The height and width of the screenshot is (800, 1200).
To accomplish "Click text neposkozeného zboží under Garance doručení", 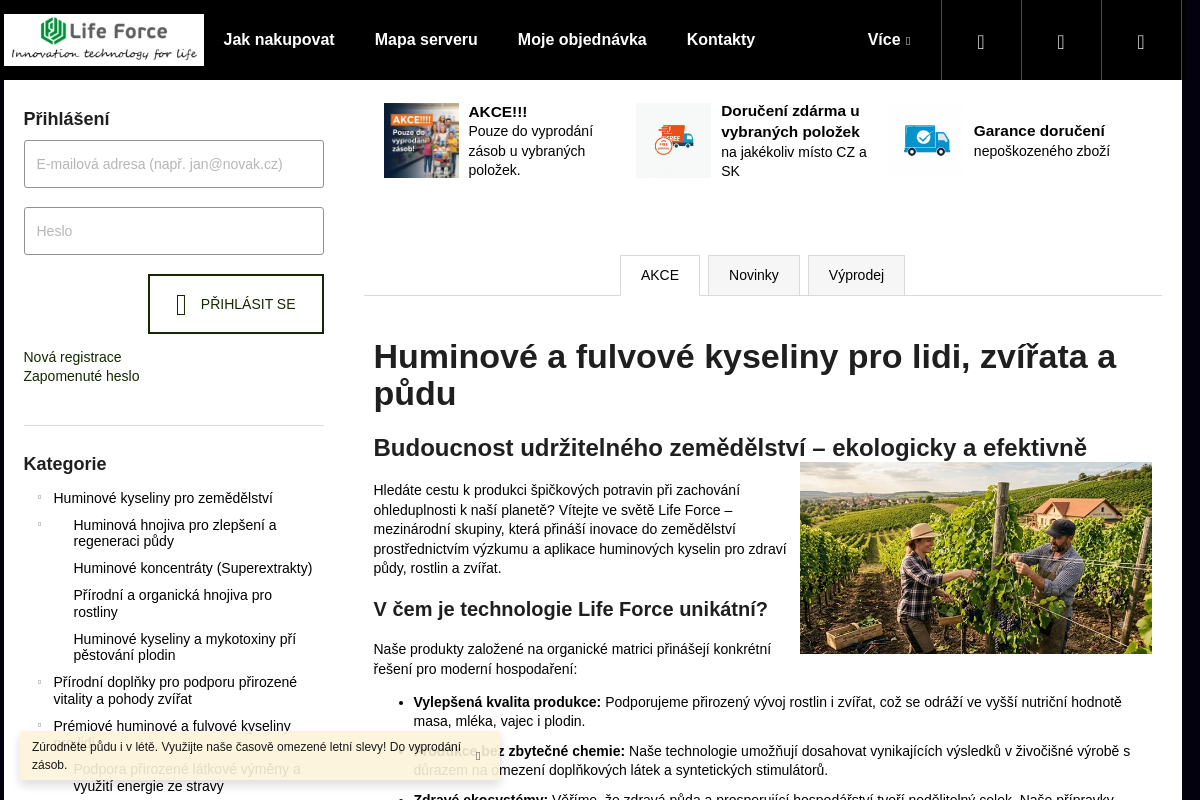I will tap(1042, 151).
